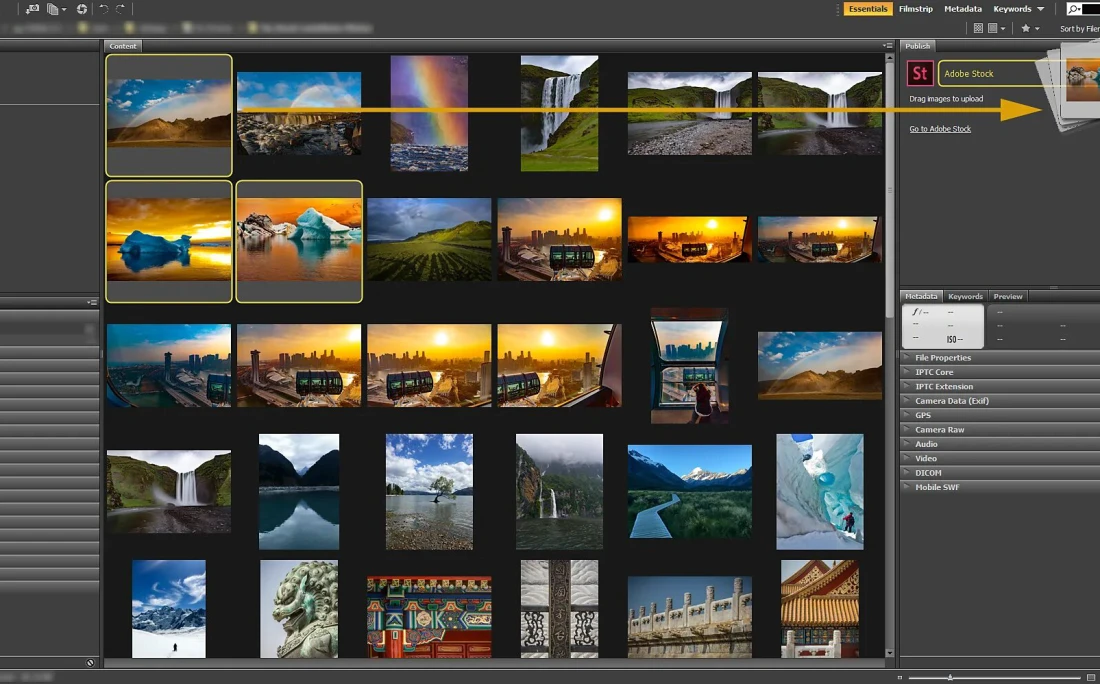Viewport: 1100px width, 684px height.
Task: Switch to the Filmstrip workspace
Action: pos(915,9)
